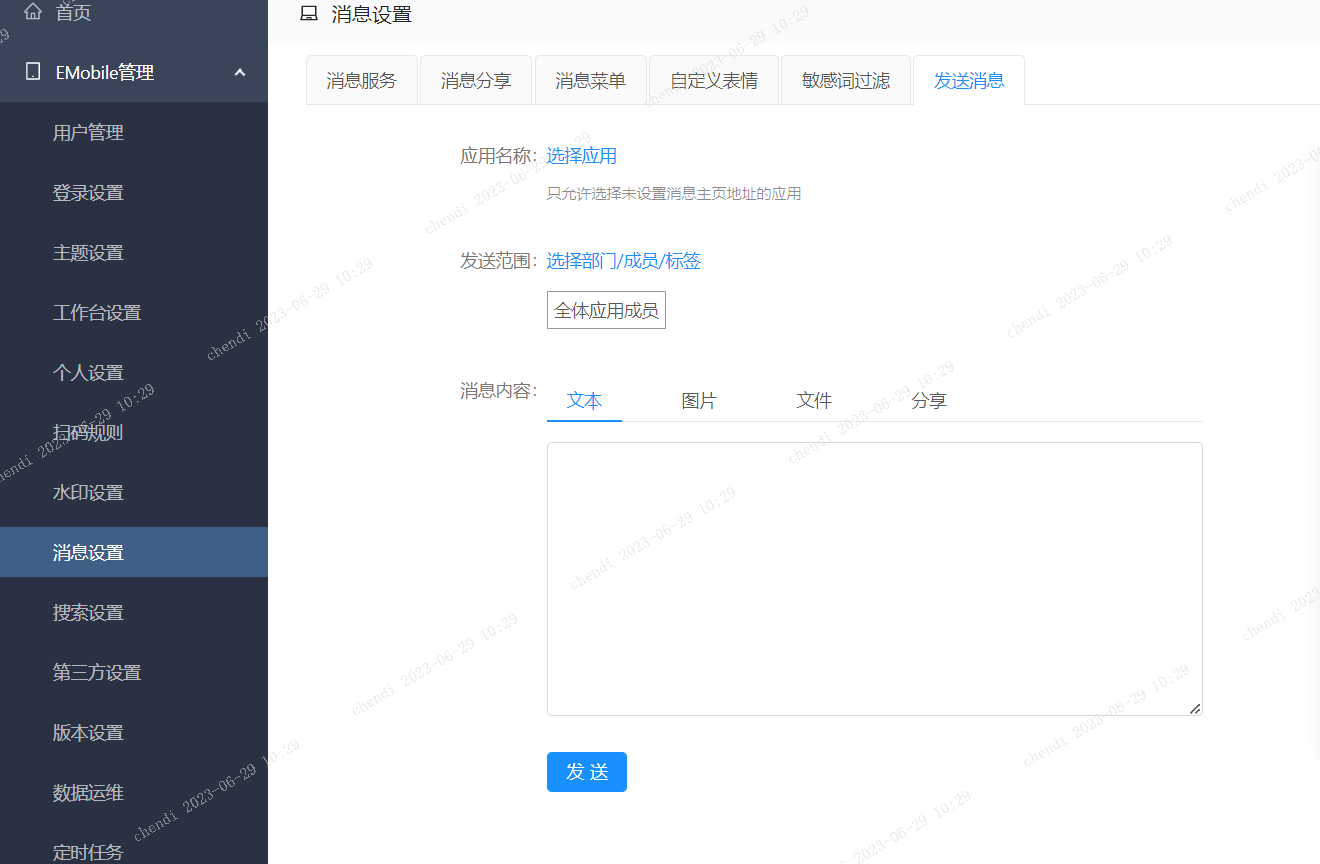Click inside the message text area
The width and height of the screenshot is (1320, 864).
tap(874, 579)
